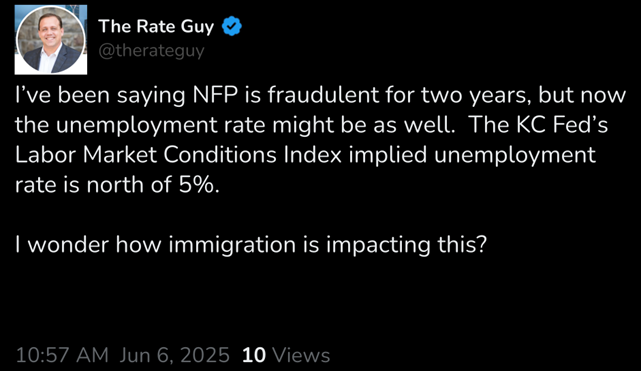Click the words implied unemployment
This screenshot has height=371, width=641.
click(472, 155)
